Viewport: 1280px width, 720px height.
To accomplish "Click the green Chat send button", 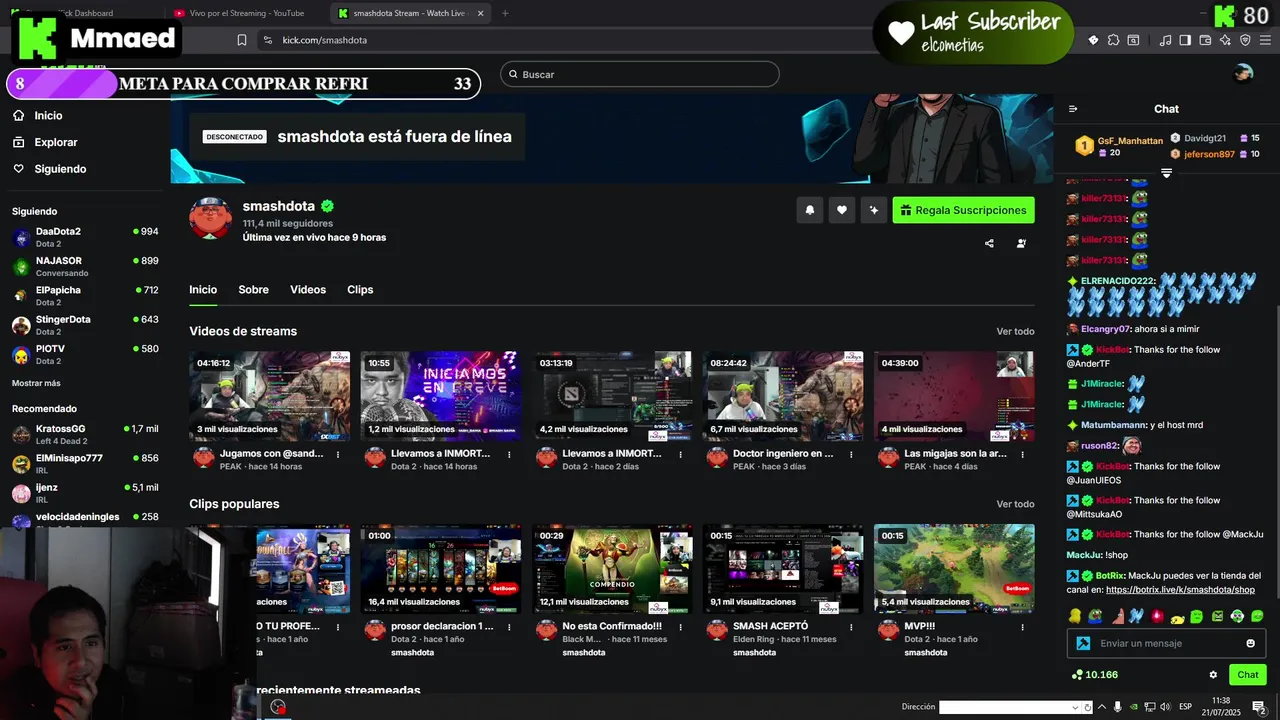I will [1247, 675].
